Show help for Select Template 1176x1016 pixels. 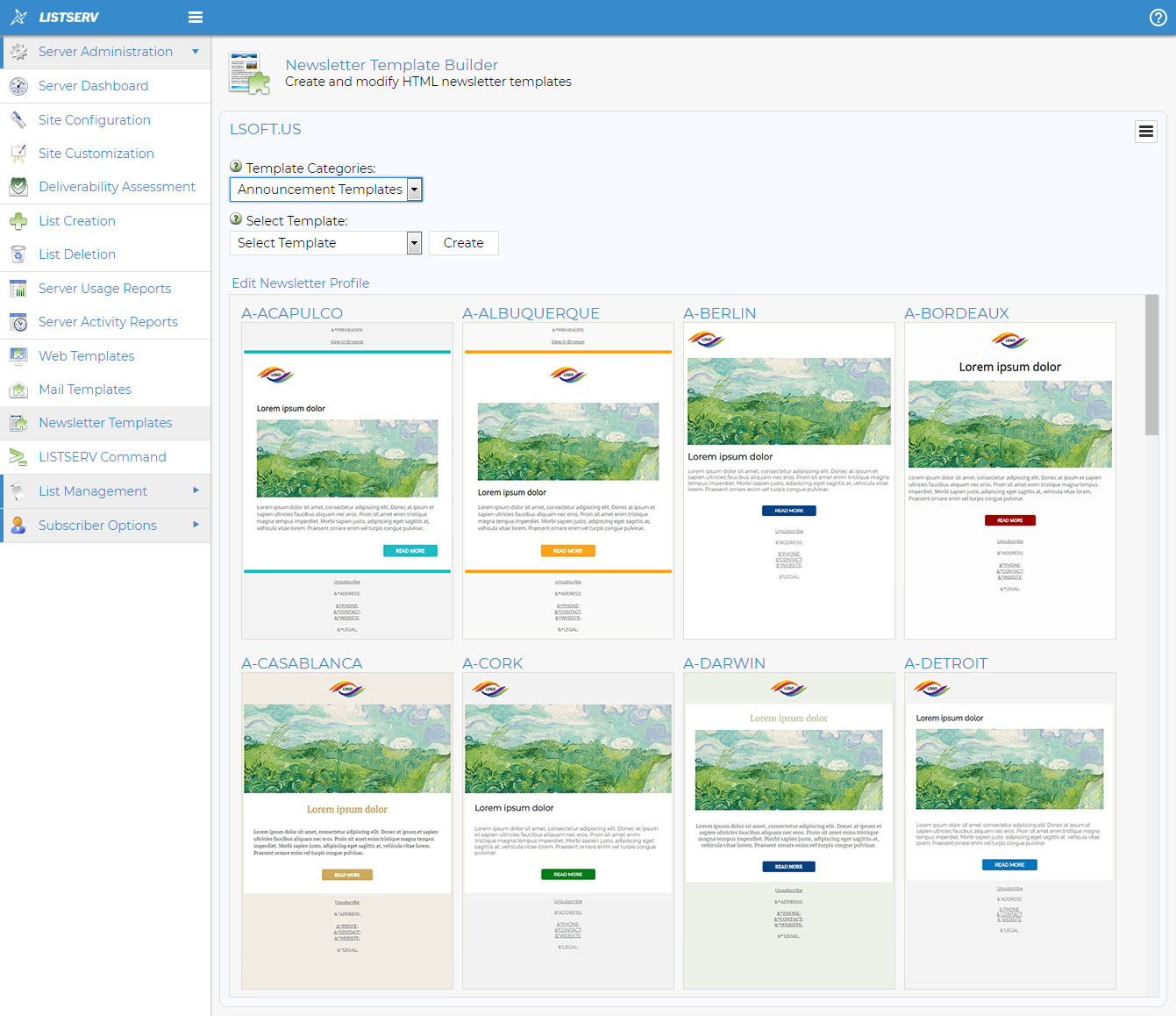(x=236, y=219)
